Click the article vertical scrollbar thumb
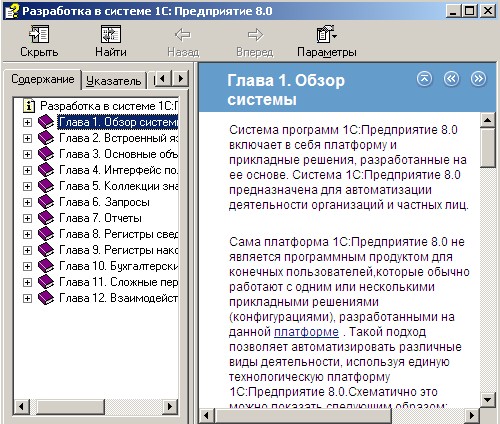This screenshot has height=424, width=500. 488,148
